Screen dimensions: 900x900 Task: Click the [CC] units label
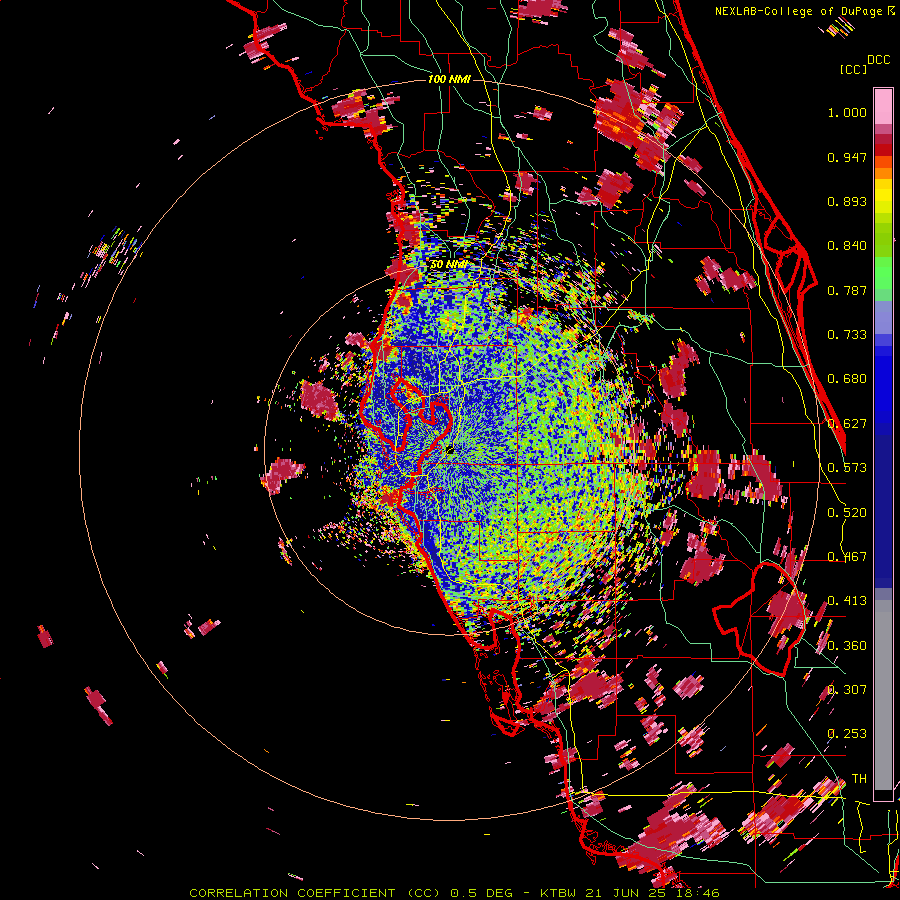[x=853, y=69]
